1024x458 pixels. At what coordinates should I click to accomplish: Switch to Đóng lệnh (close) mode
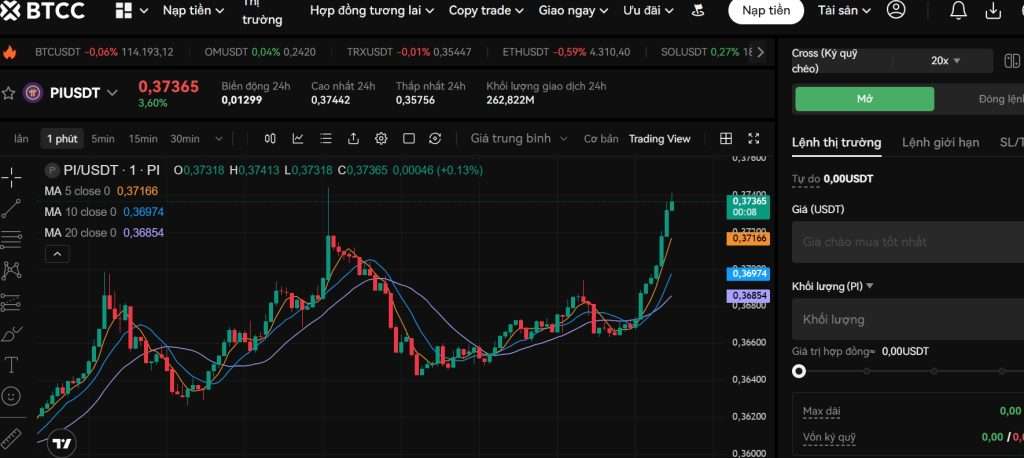coord(1000,99)
